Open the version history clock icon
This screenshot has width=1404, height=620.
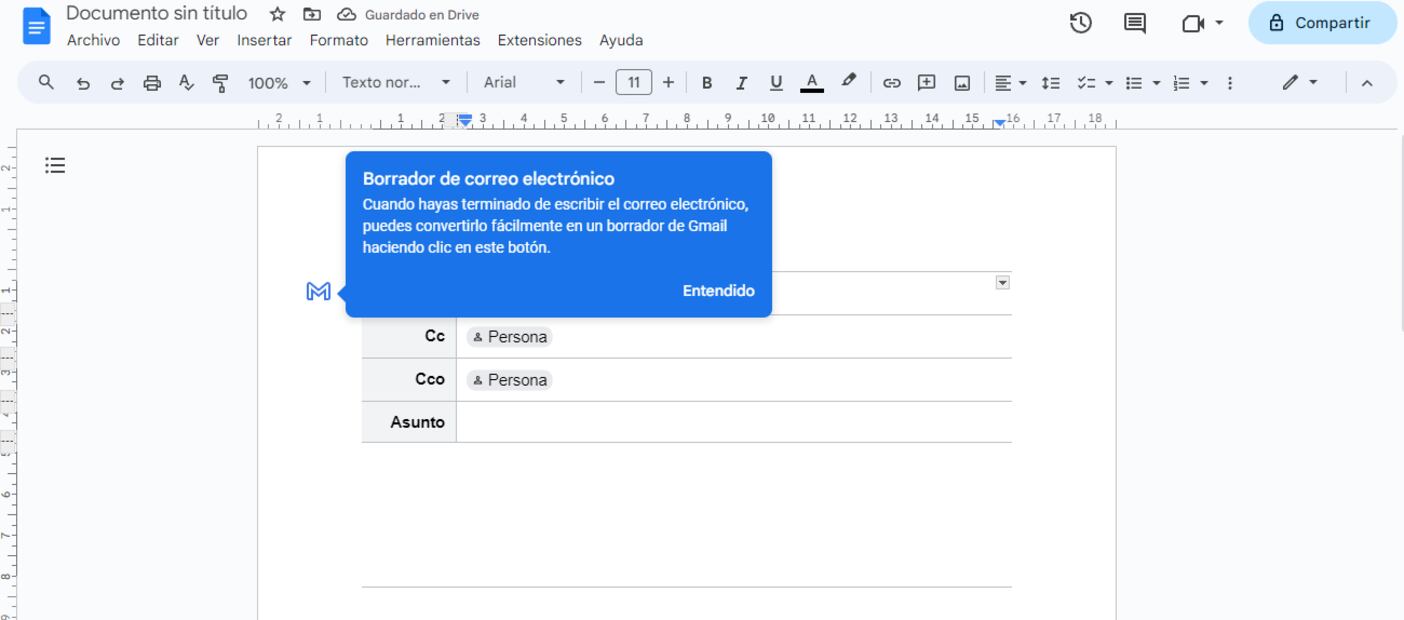coord(1080,23)
